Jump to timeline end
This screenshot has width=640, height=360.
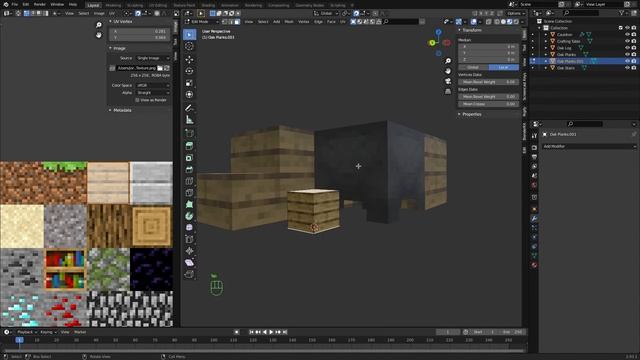click(285, 332)
